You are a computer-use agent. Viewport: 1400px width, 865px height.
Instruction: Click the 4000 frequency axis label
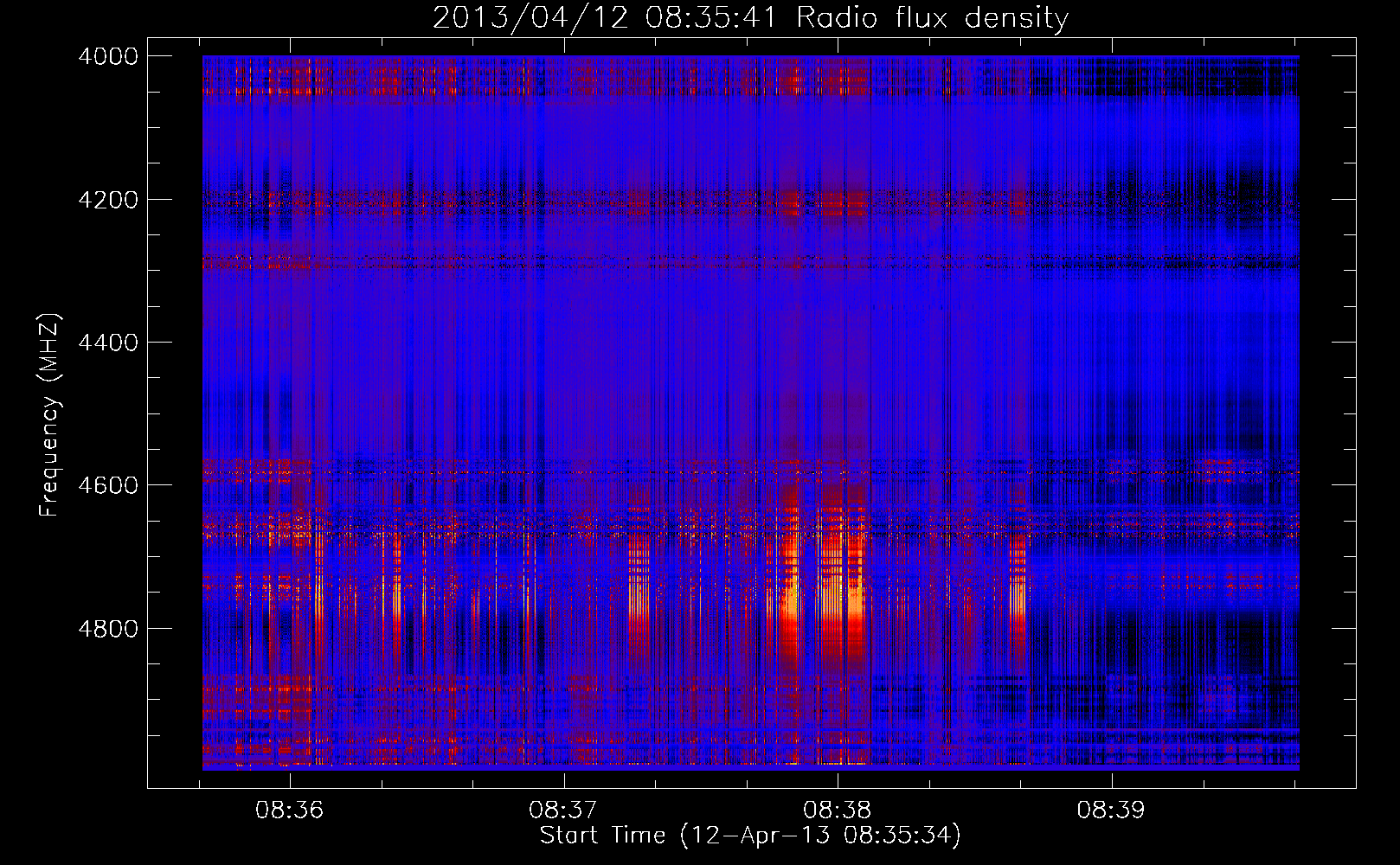tap(108, 56)
